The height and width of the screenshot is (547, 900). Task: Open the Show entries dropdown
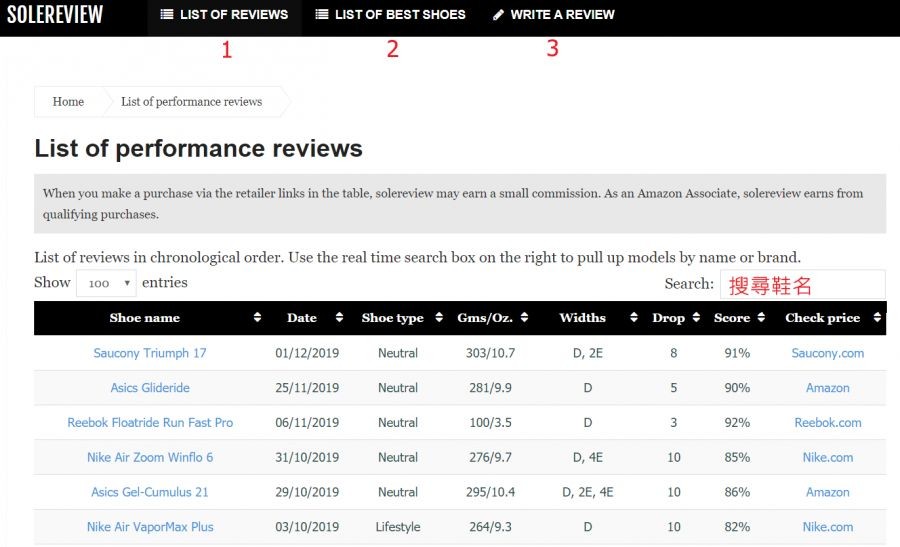106,283
